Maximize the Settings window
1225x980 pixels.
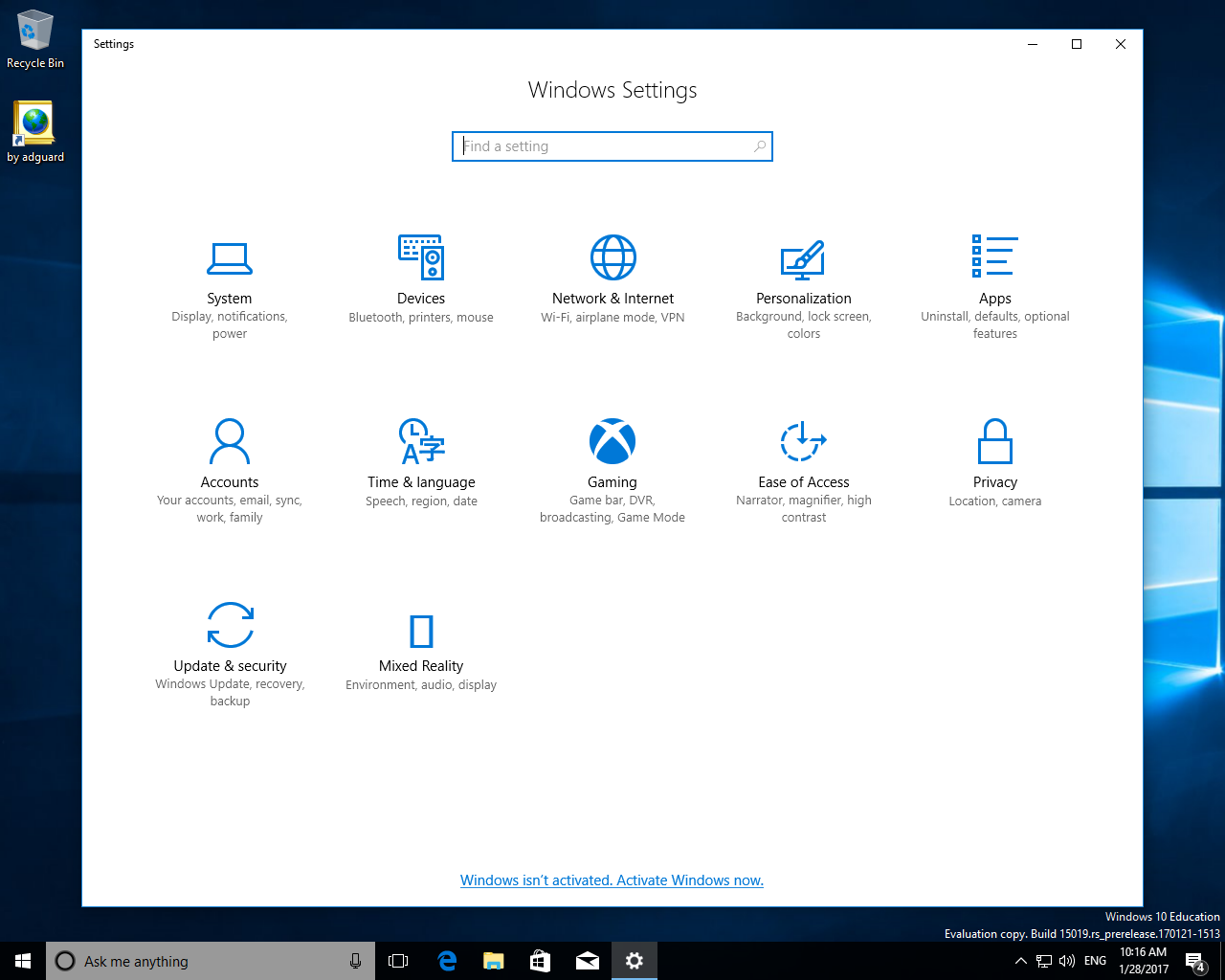click(1077, 44)
